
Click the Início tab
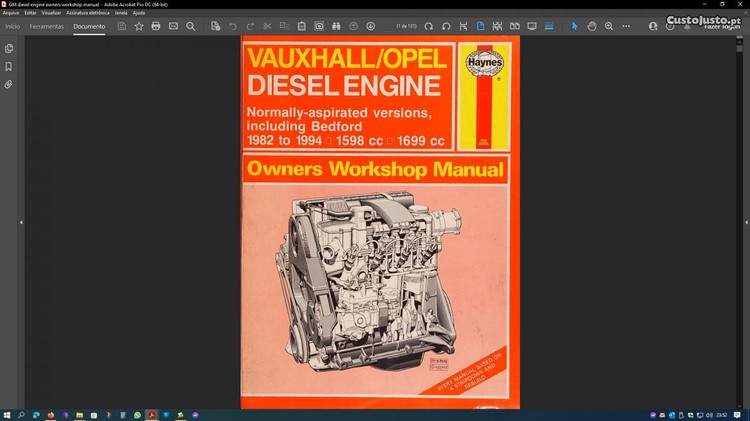[13, 26]
